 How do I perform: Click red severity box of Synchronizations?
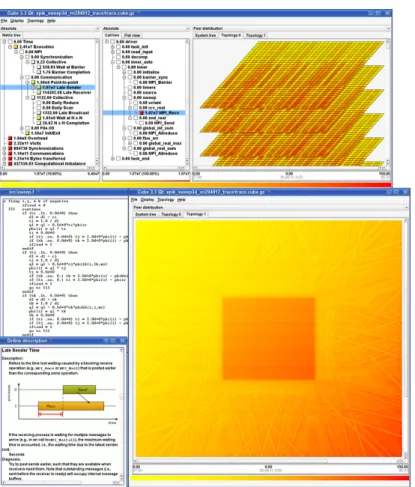[x=10, y=148]
